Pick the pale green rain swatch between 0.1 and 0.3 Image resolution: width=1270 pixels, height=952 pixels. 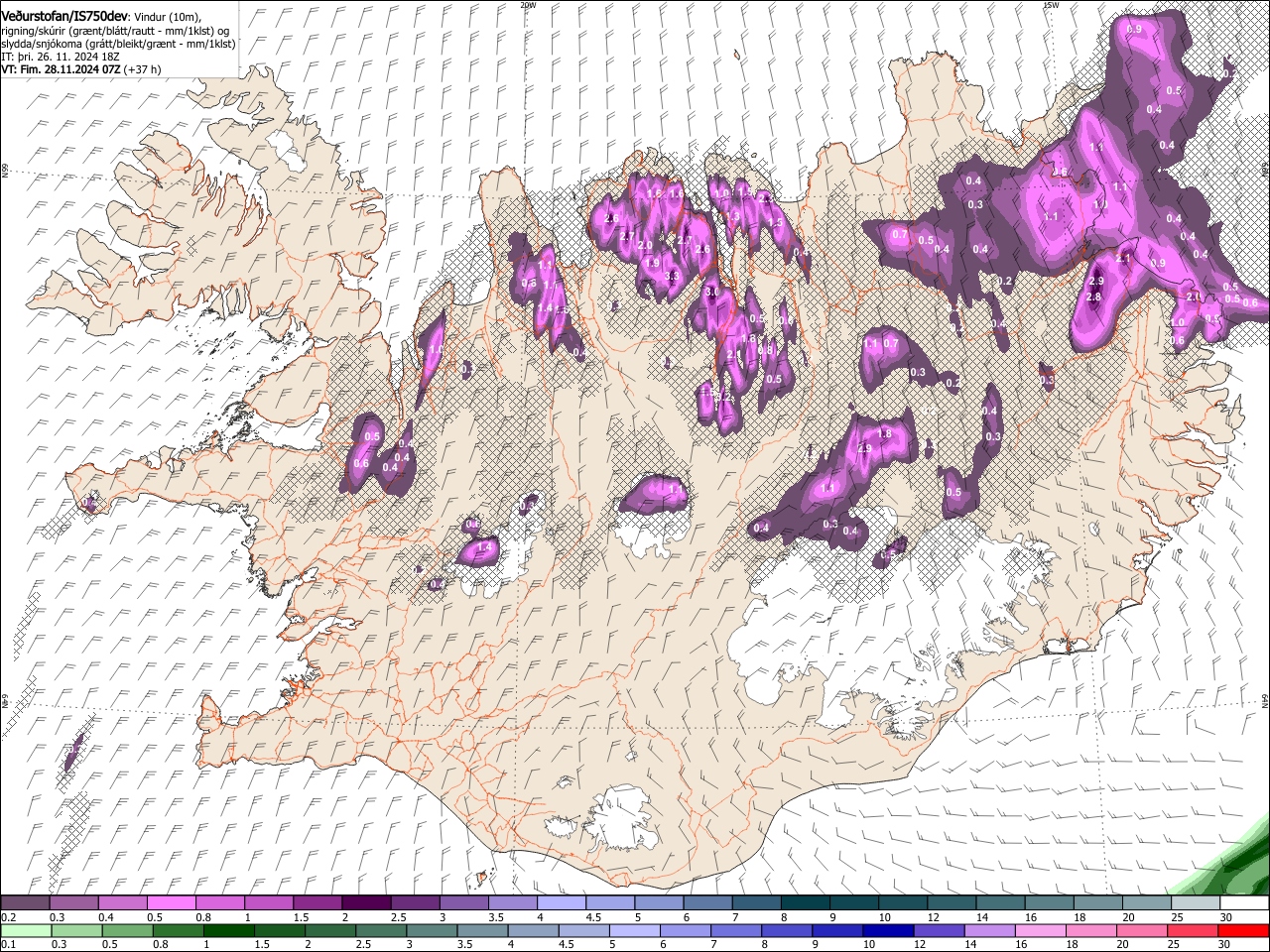click(x=25, y=930)
